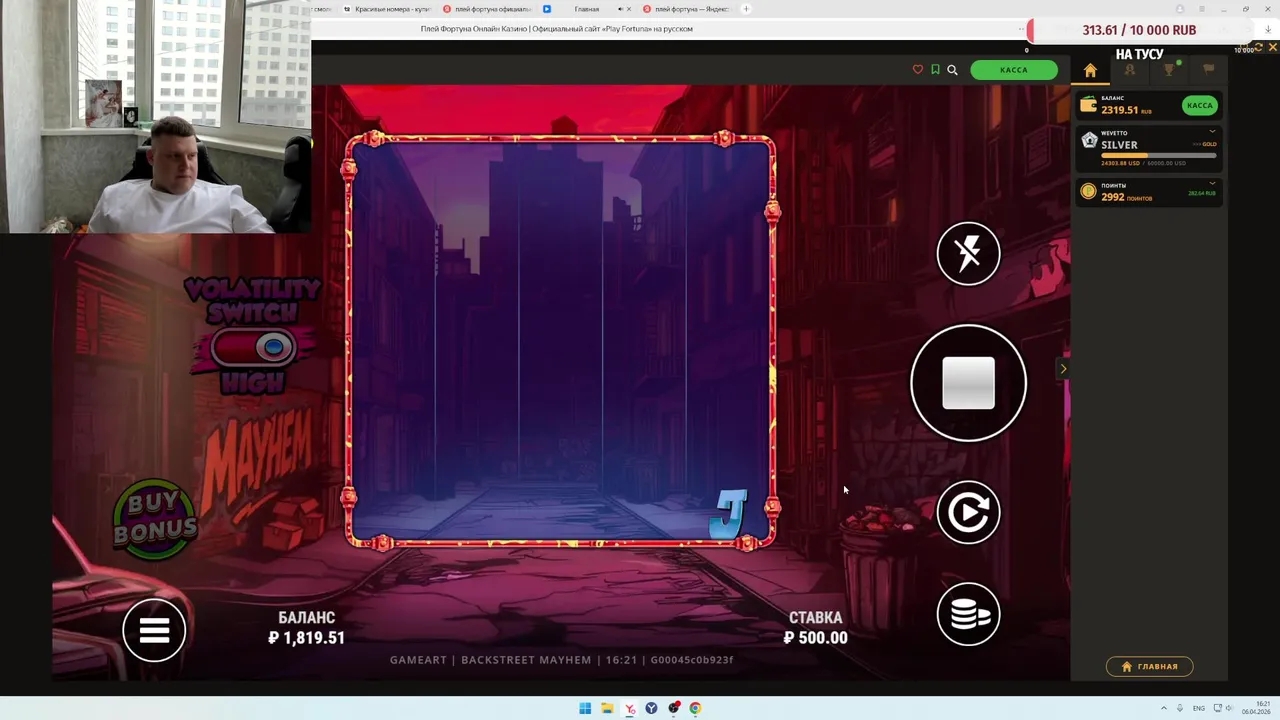The height and width of the screenshot is (720, 1280).
Task: Open a new browser tab
Action: click(x=745, y=9)
